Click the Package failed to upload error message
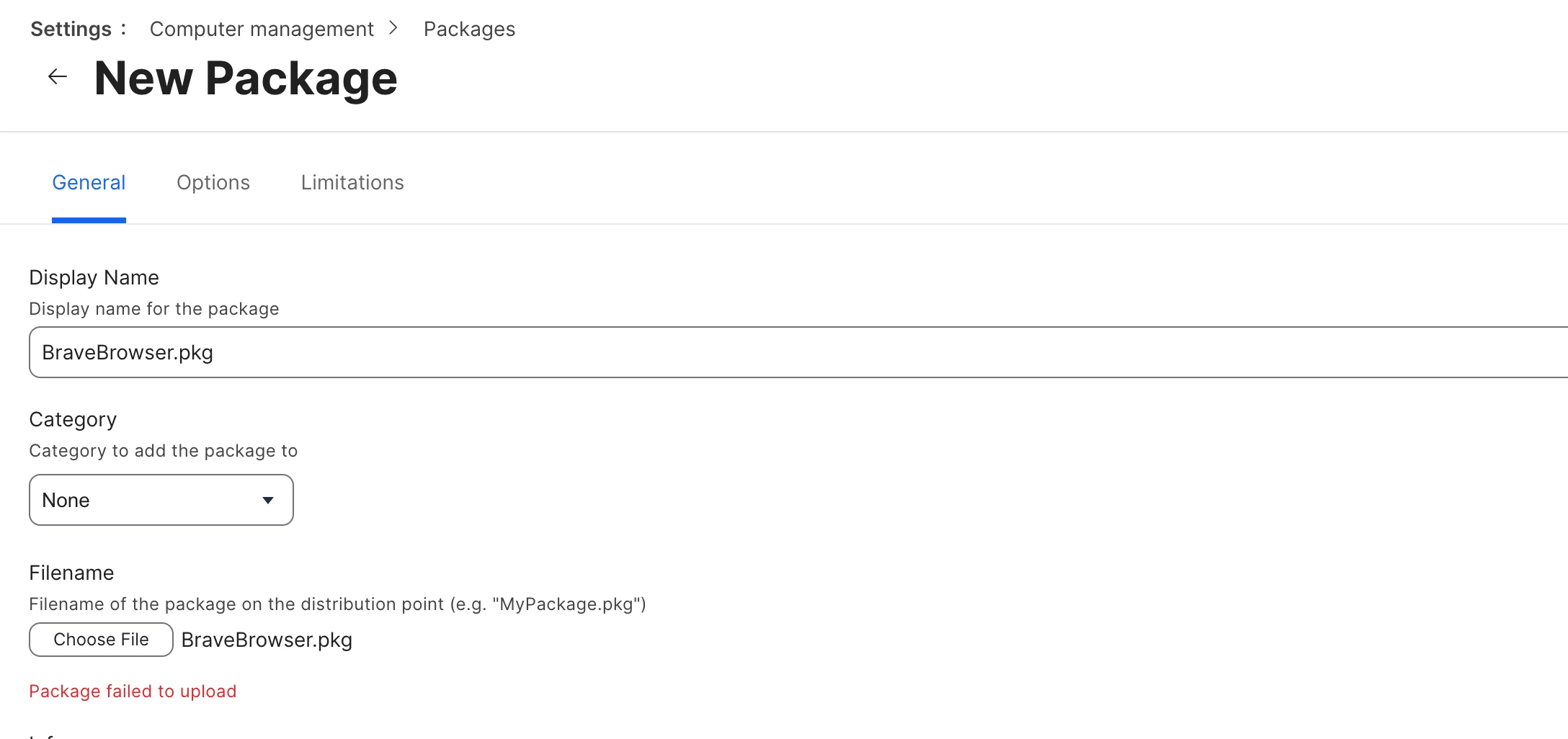 coord(133,691)
